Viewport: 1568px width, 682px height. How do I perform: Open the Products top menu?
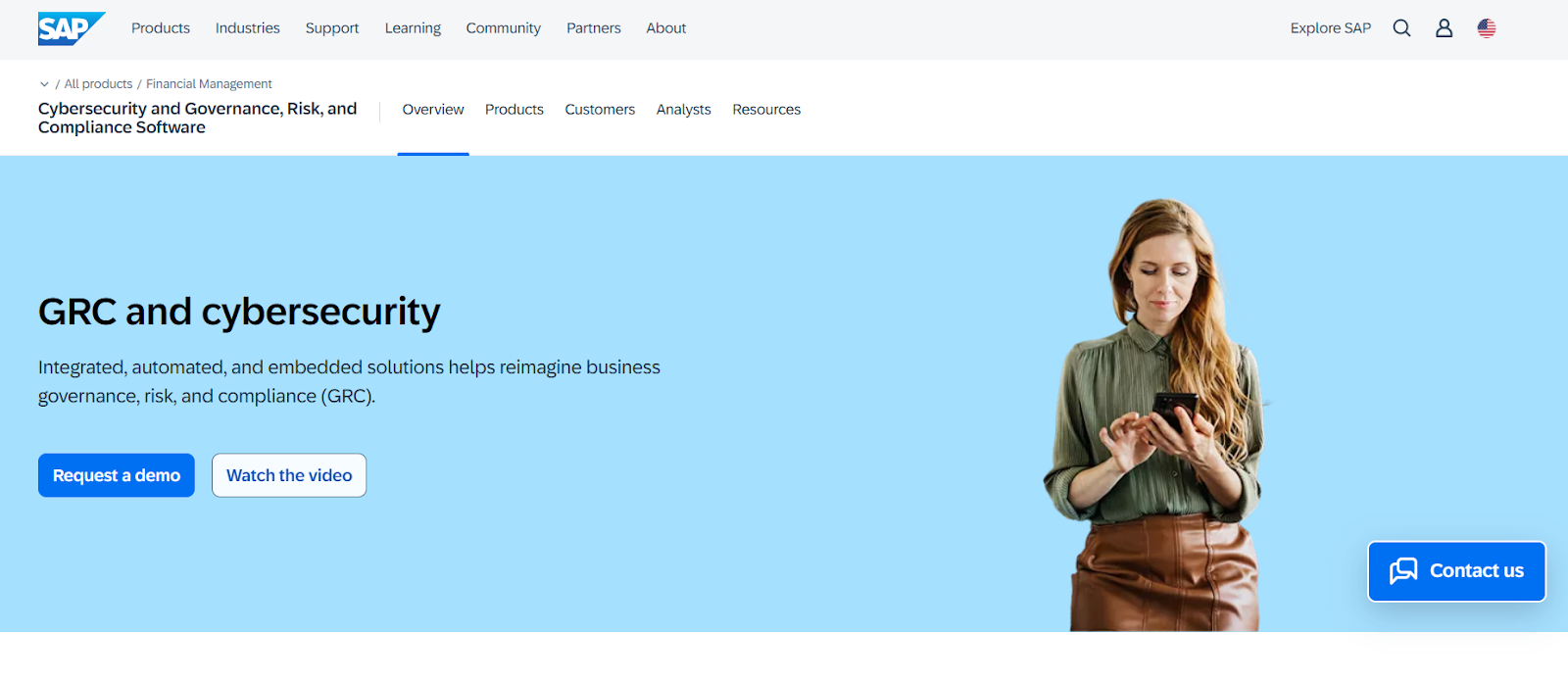tap(161, 28)
